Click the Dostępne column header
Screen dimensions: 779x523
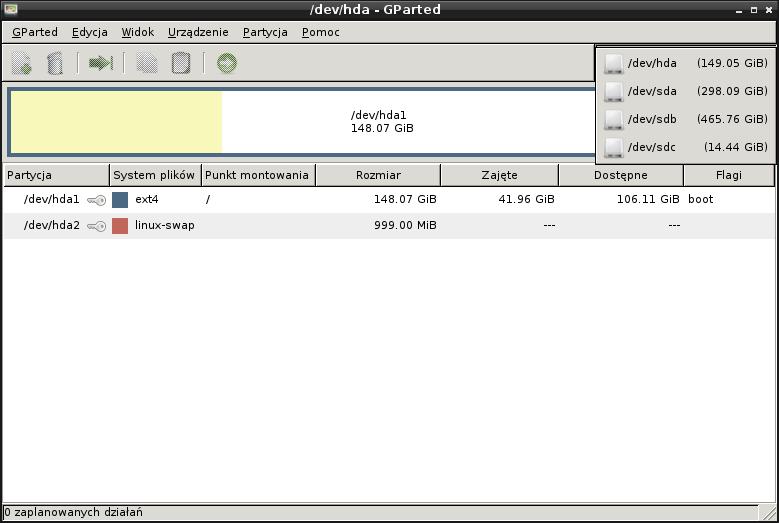coord(621,175)
